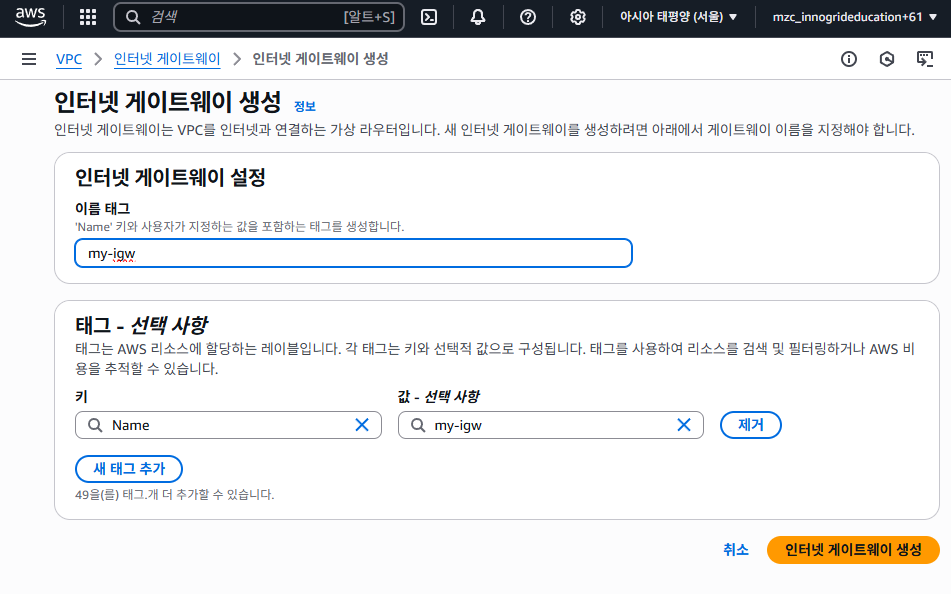Click the 인터넷 게이트웨이 설정 section heading
Viewport: 951px width, 594px height.
[170, 177]
